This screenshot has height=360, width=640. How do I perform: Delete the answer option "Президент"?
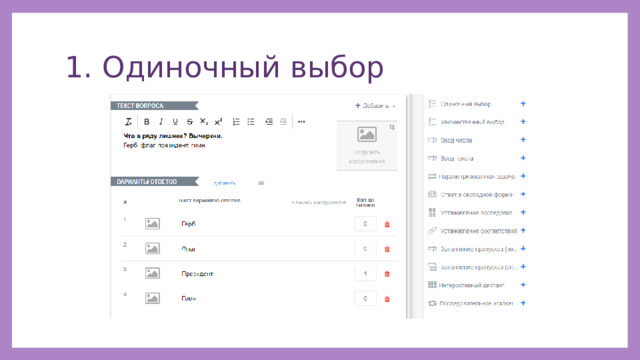point(387,274)
